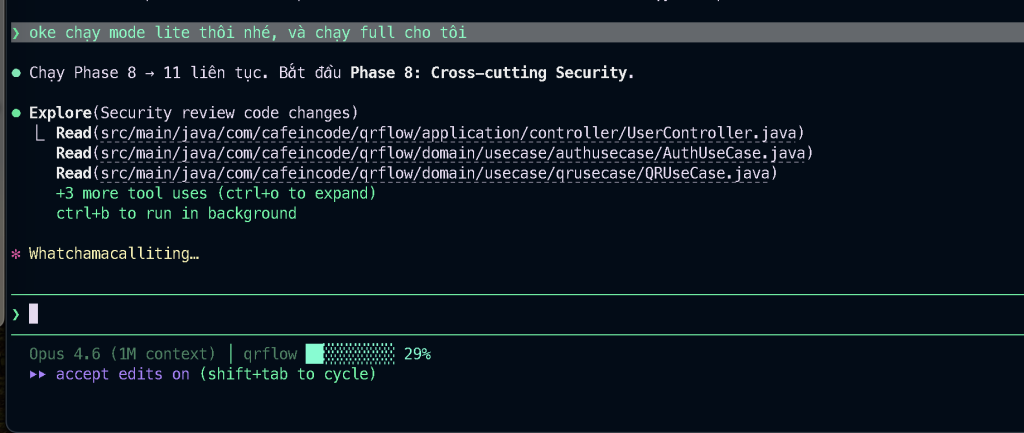Click the input prompt chevron icon
The image size is (1024, 433).
(x=16, y=314)
